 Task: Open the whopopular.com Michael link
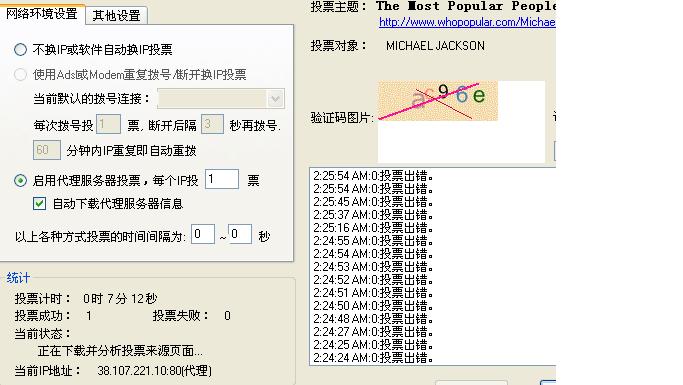[x=467, y=22]
